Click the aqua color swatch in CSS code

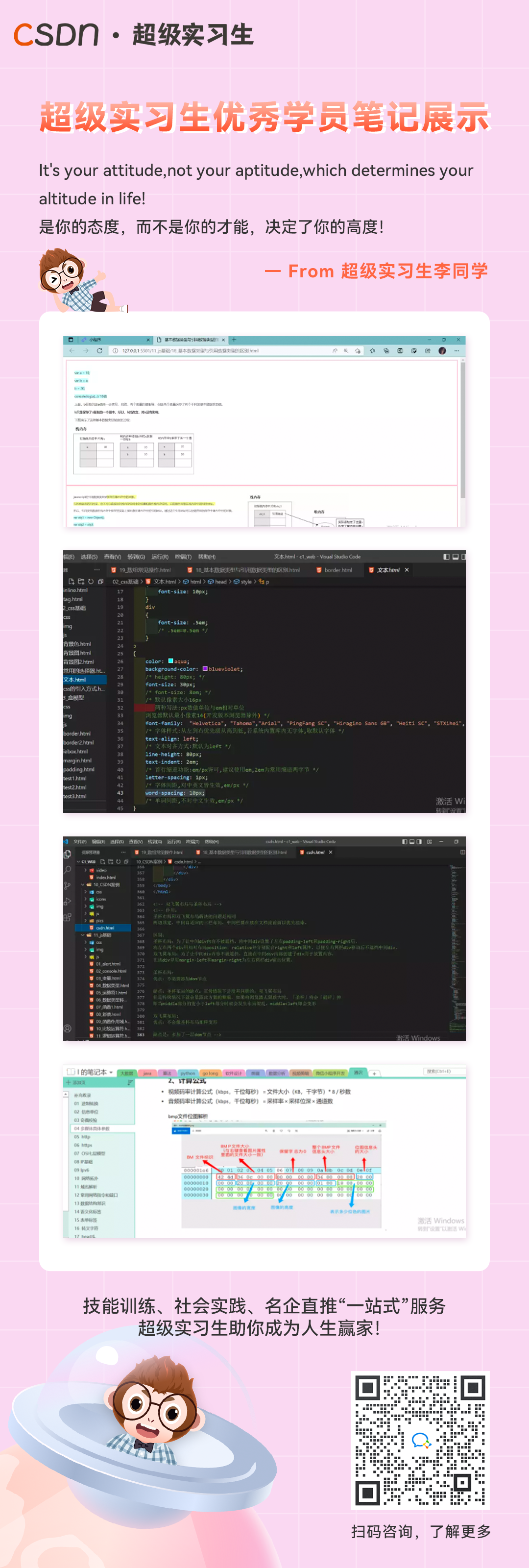(x=170, y=661)
